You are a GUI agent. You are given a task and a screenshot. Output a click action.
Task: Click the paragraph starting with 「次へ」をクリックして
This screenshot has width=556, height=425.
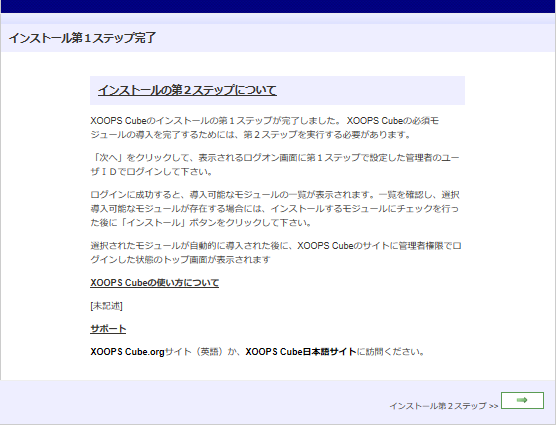pyautogui.click(x=275, y=164)
